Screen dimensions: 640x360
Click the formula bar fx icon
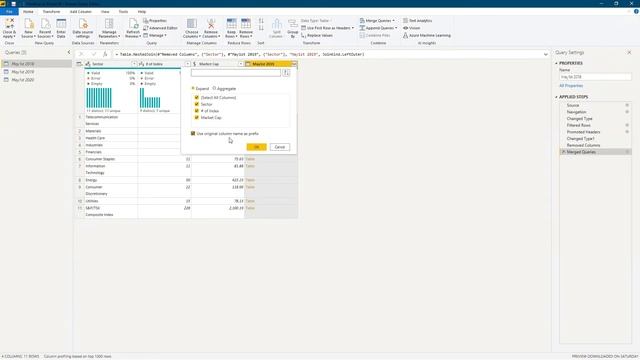pos(105,54)
